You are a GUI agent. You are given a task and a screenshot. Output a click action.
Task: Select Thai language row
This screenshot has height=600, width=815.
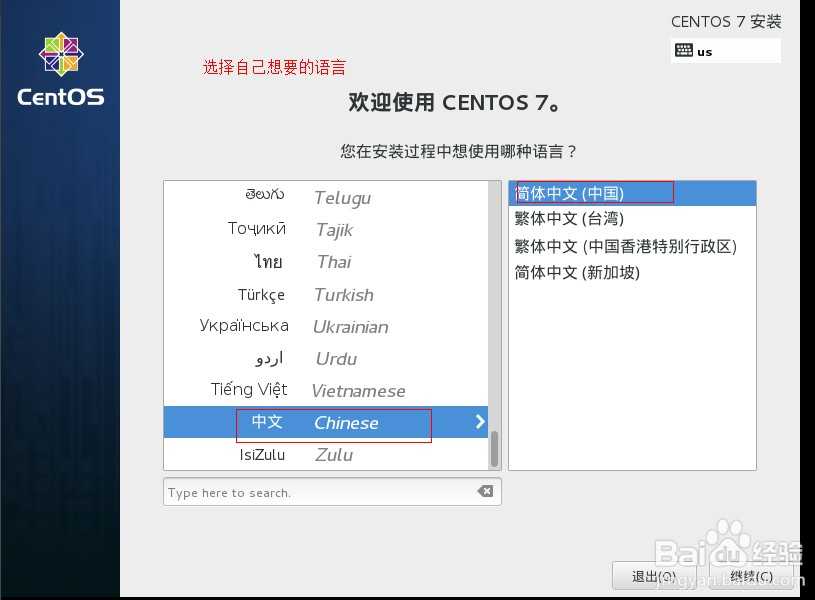(326, 262)
